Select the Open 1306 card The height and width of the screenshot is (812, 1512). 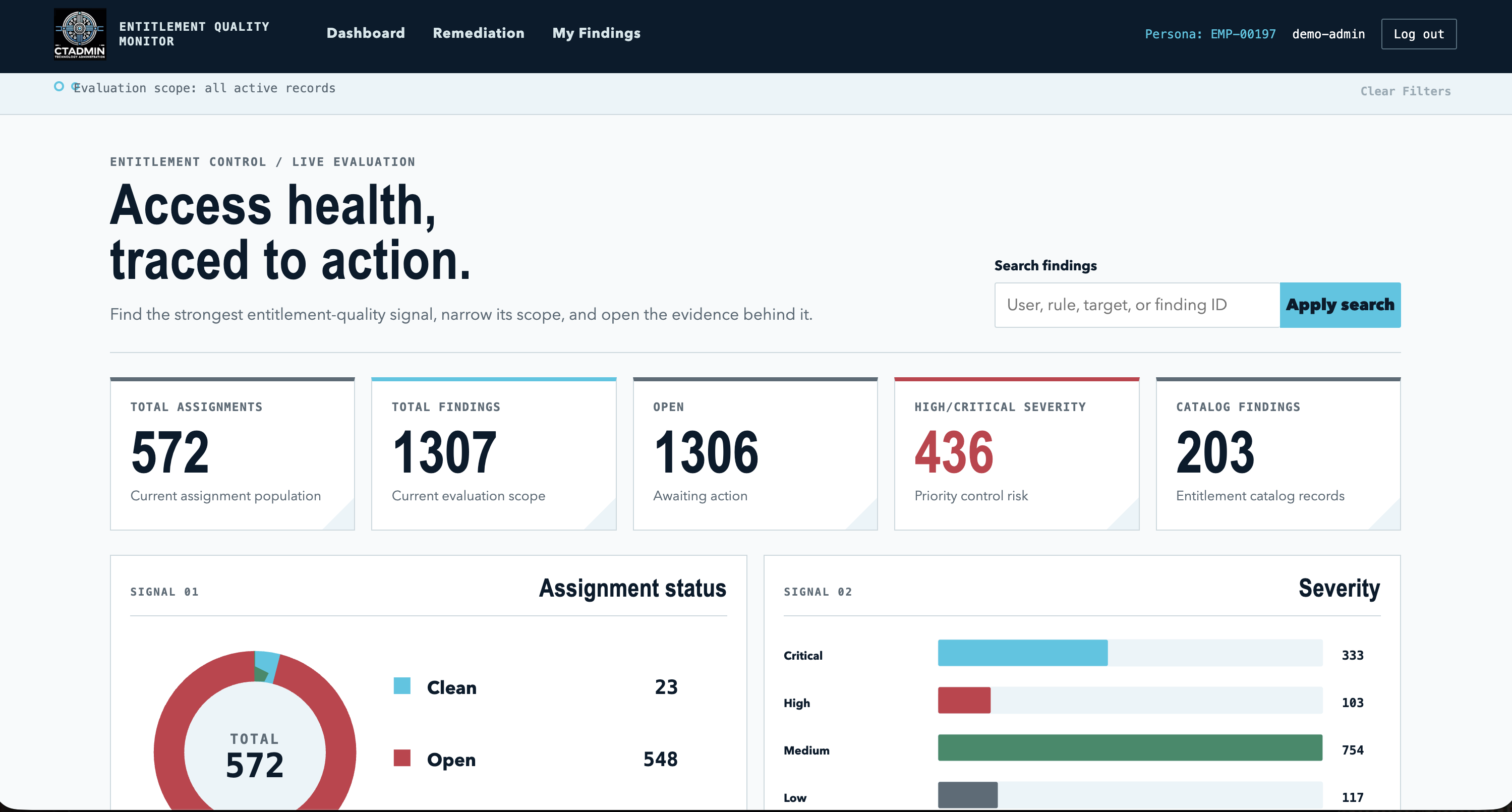[755, 454]
